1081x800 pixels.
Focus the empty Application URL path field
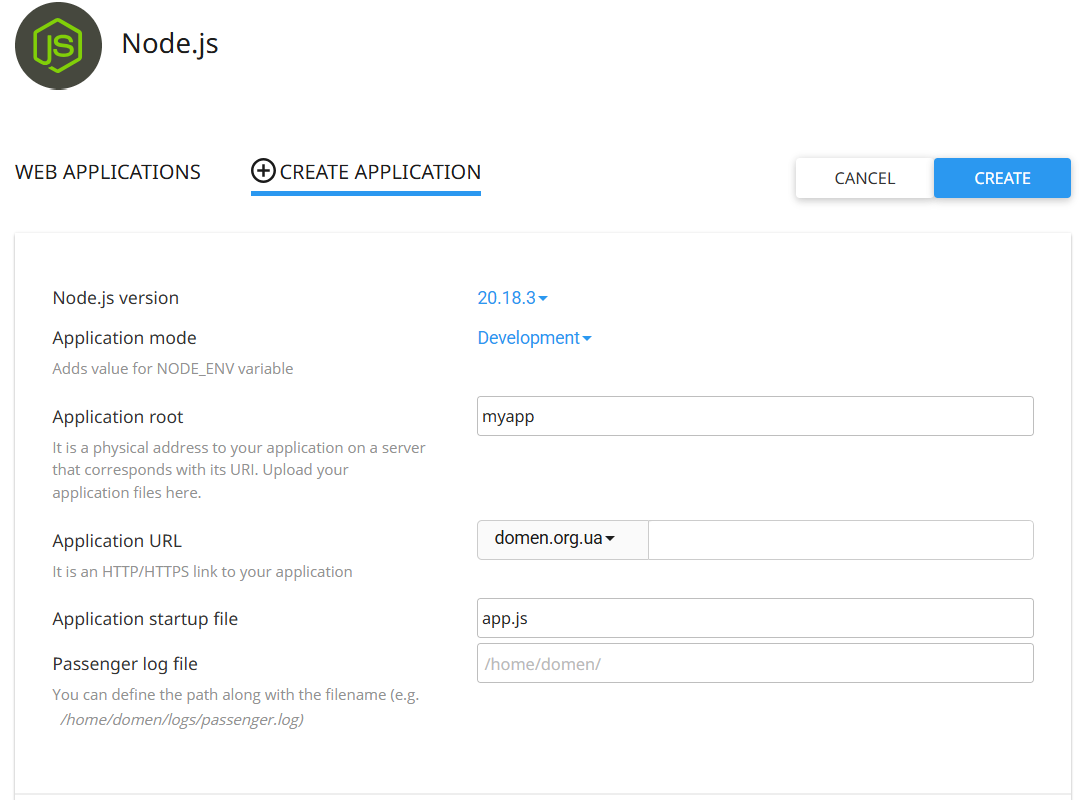tap(840, 539)
